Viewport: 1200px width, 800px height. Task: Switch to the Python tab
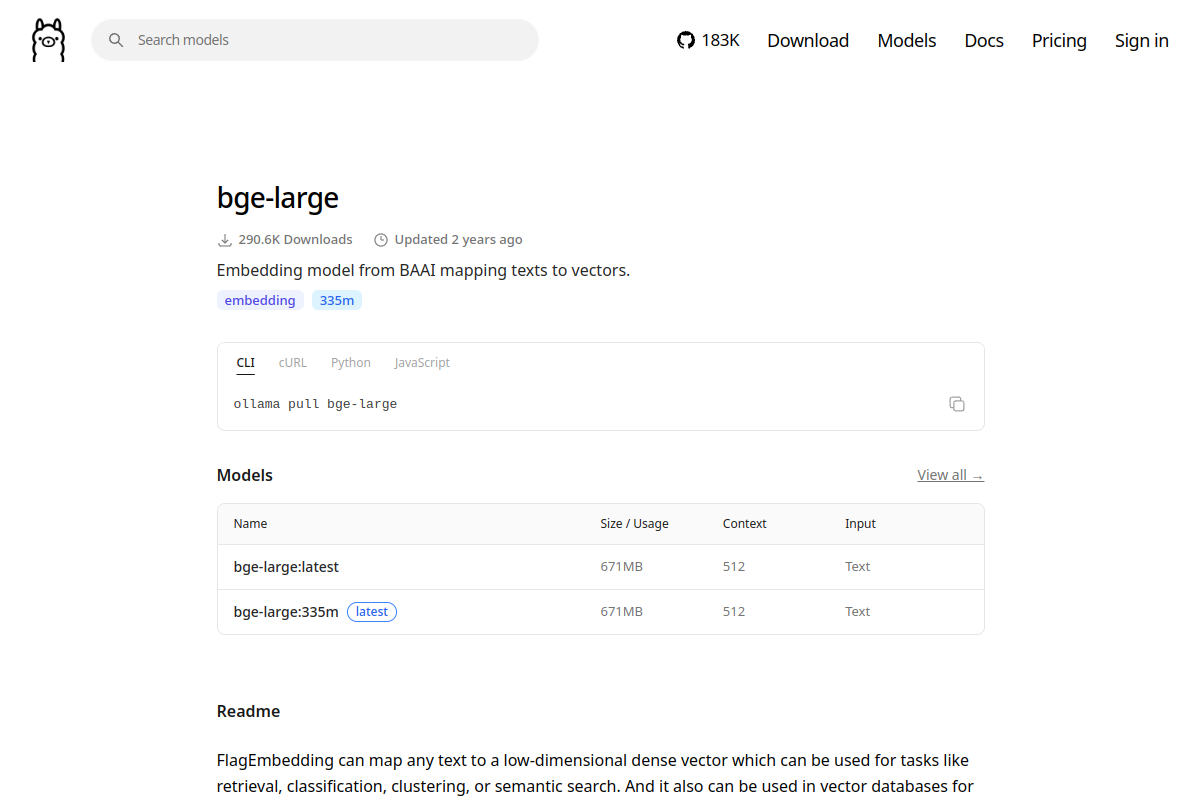point(351,363)
